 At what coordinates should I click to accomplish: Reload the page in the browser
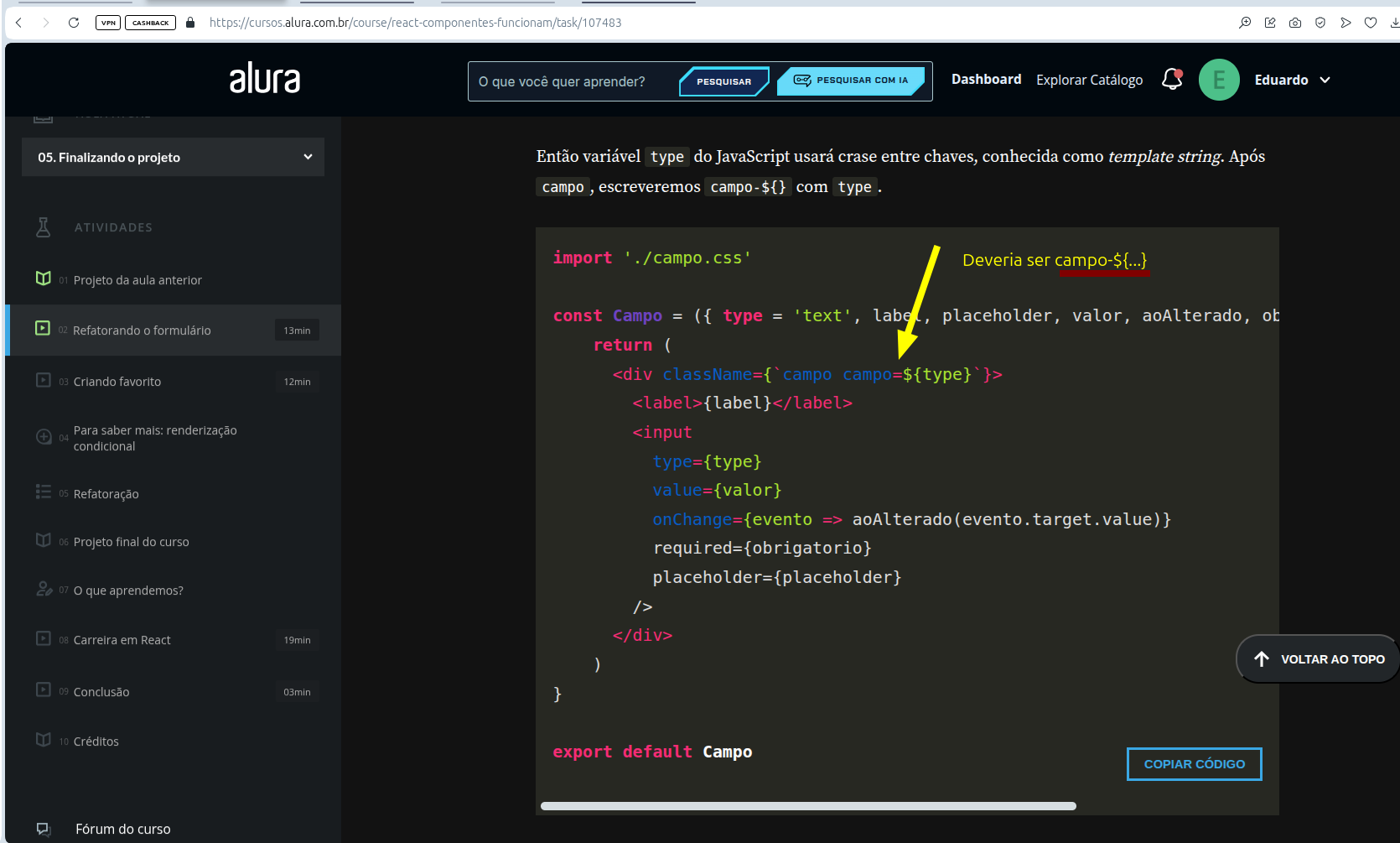74,23
